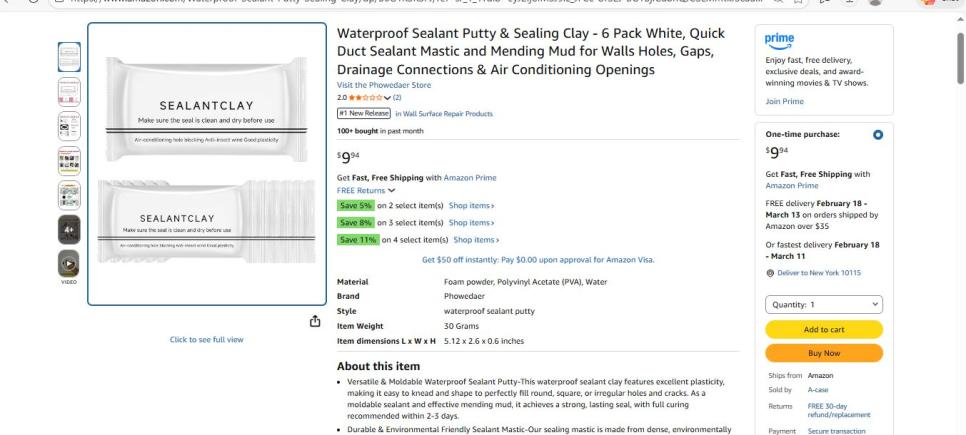The width and height of the screenshot is (966, 435).
Task: Click Shop items for Save 11% offer
Action: tap(476, 240)
